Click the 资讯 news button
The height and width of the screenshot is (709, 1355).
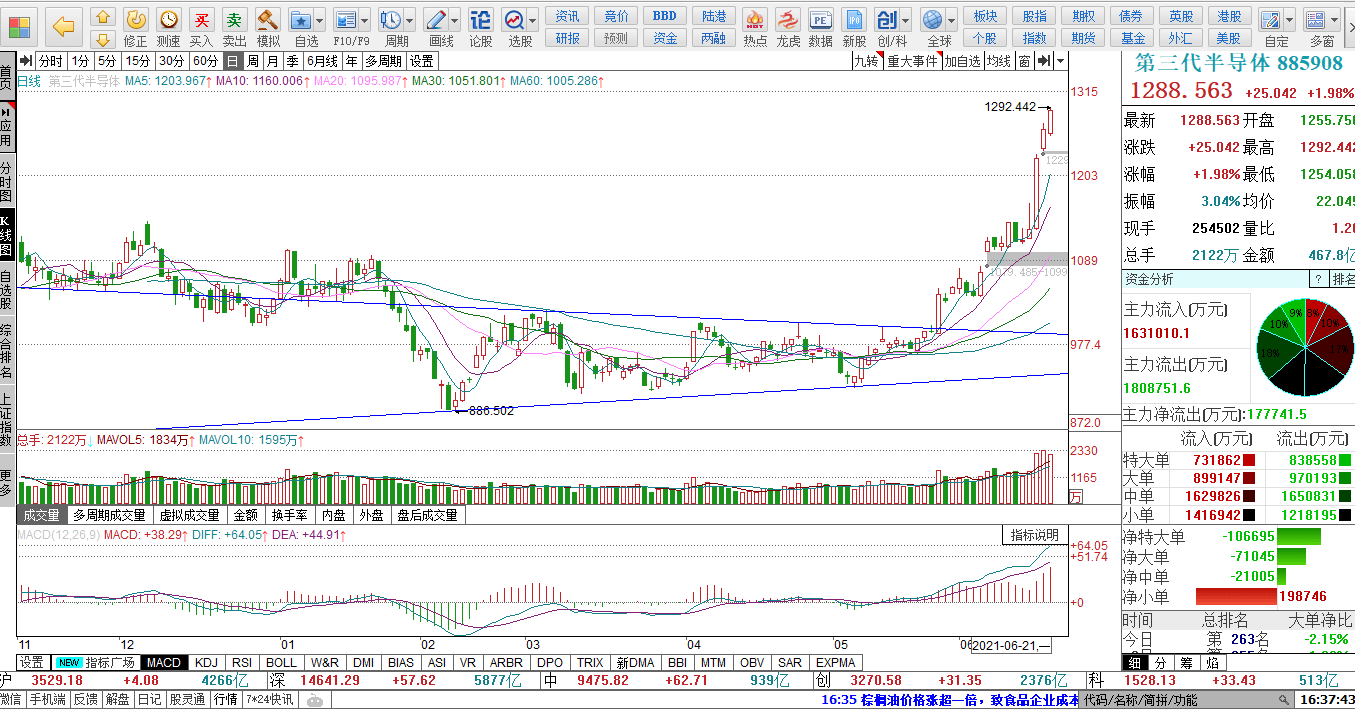(567, 16)
